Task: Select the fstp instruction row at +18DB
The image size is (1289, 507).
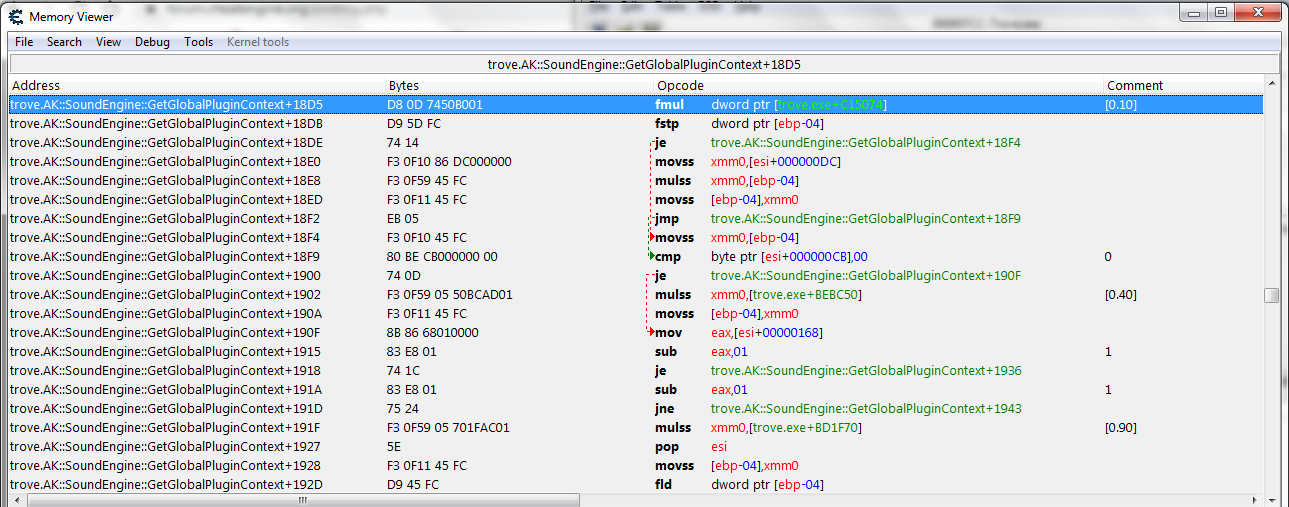Action: 635,123
